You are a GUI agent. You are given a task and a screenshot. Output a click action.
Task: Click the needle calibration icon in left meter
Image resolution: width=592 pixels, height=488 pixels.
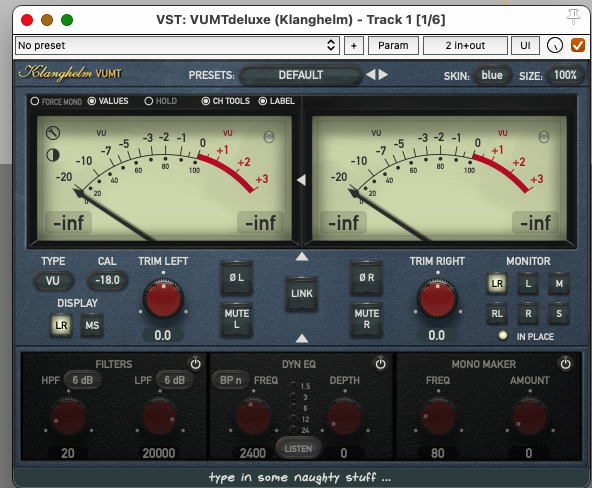pos(53,133)
